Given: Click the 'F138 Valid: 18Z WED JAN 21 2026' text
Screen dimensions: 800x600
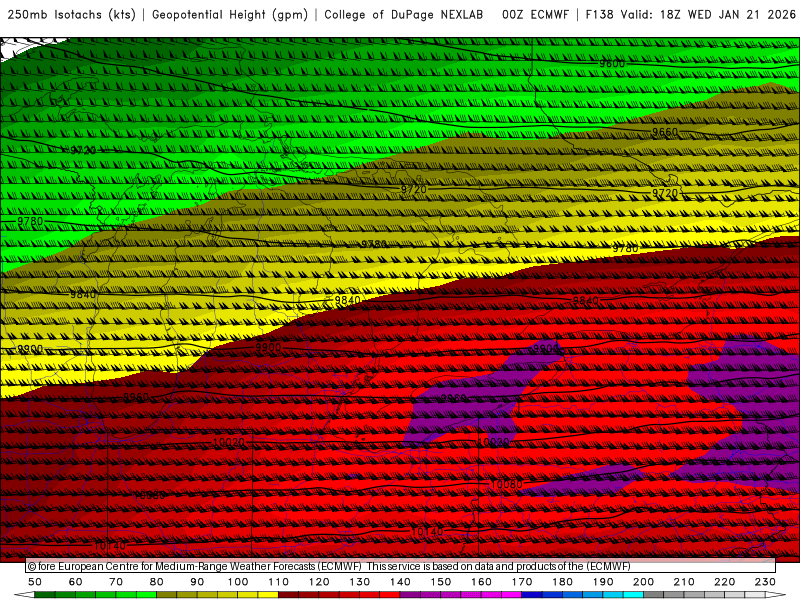Looking at the screenshot, I should [x=691, y=15].
